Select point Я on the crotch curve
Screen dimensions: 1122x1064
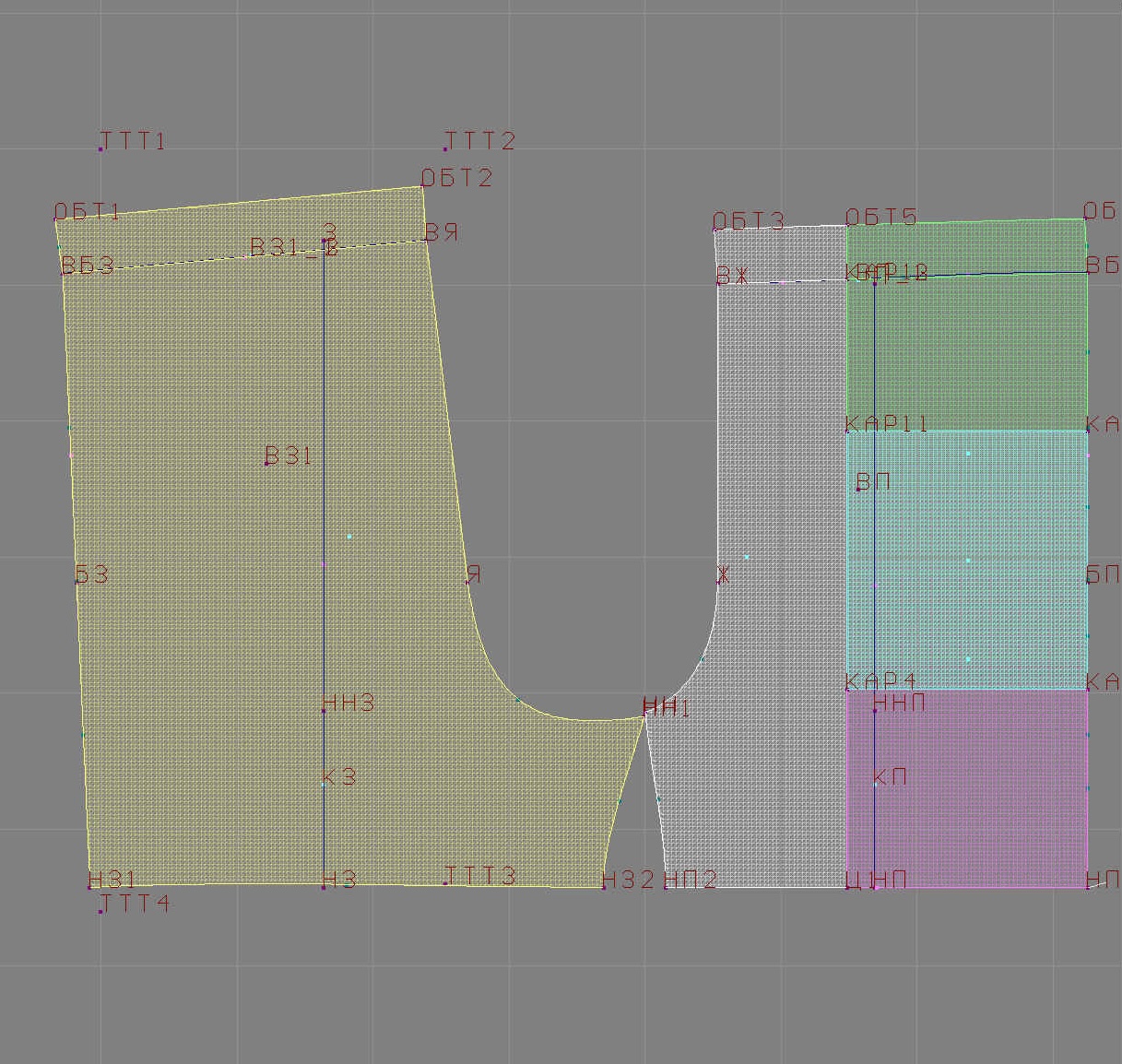pyautogui.click(x=468, y=582)
